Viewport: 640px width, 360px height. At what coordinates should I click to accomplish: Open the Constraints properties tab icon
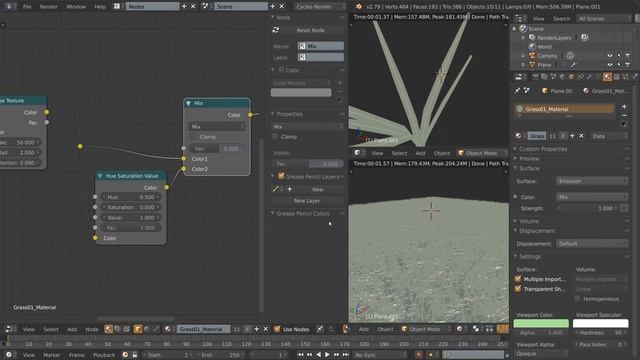tap(580, 77)
